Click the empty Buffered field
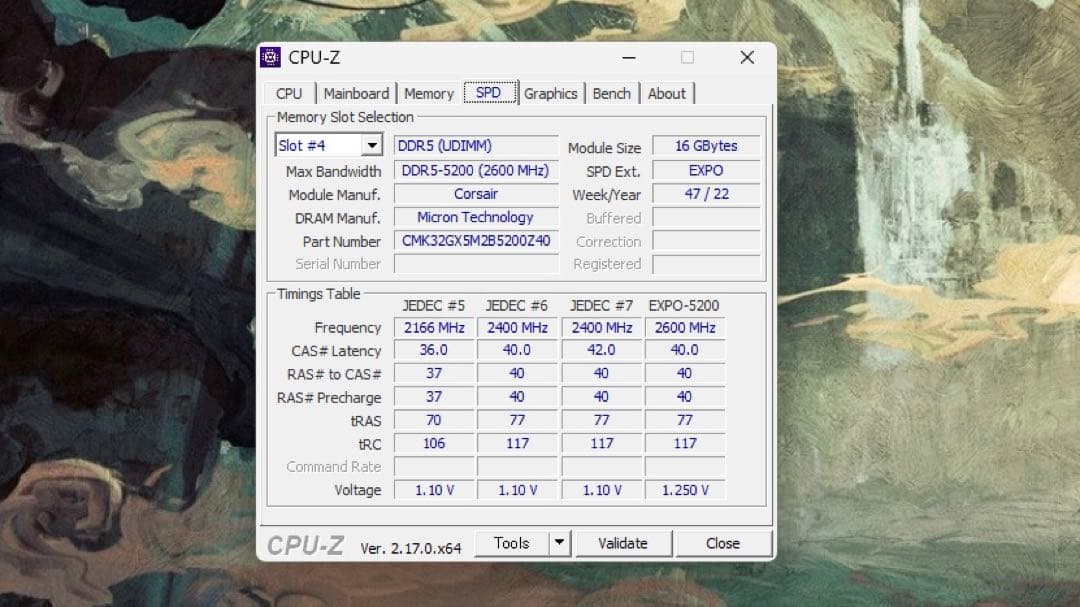 [706, 218]
